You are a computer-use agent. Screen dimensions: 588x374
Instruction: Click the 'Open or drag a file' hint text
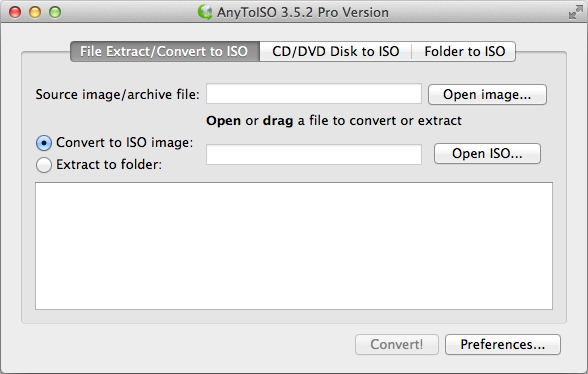(x=334, y=121)
